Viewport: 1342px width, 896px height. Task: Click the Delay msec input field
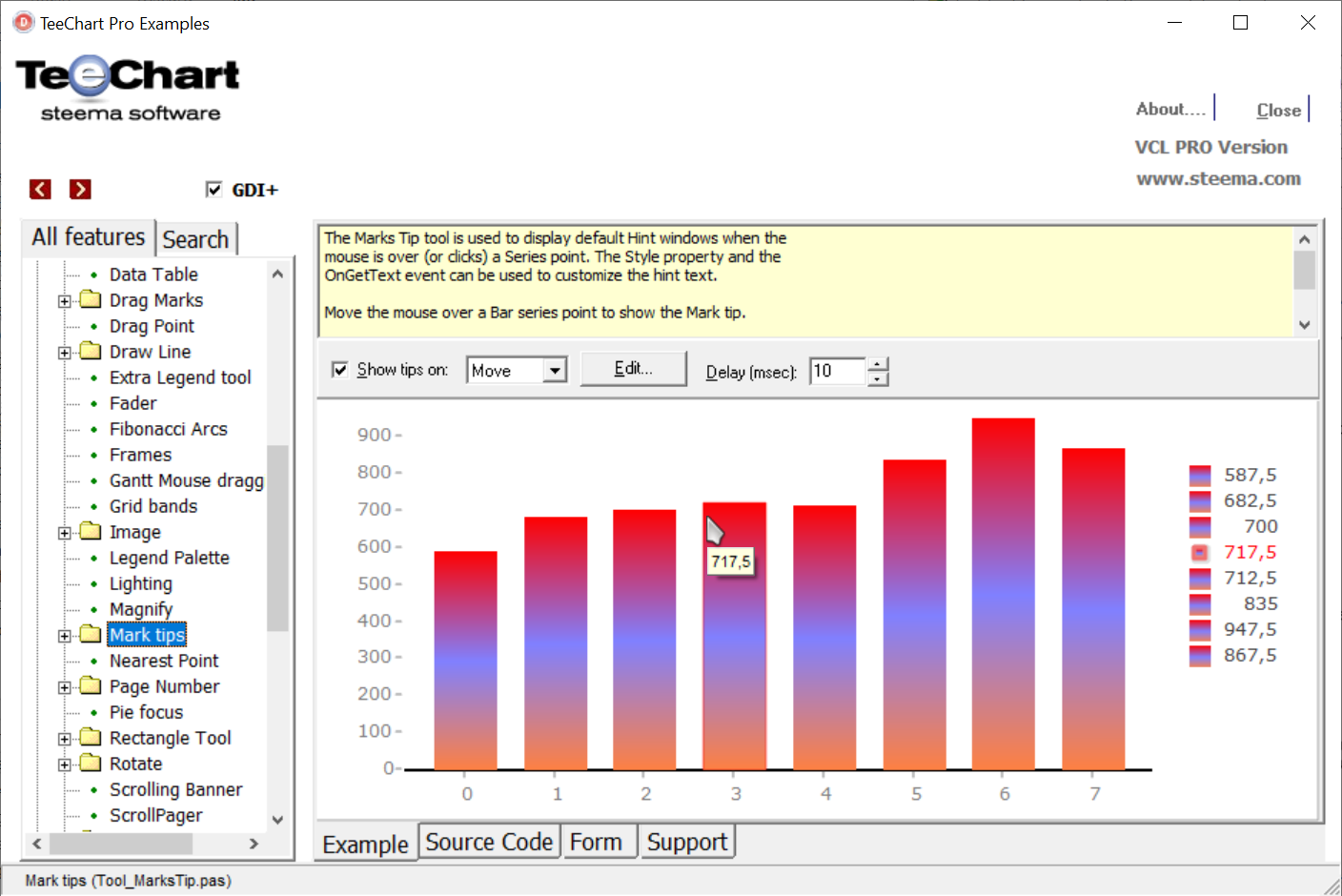(x=838, y=371)
